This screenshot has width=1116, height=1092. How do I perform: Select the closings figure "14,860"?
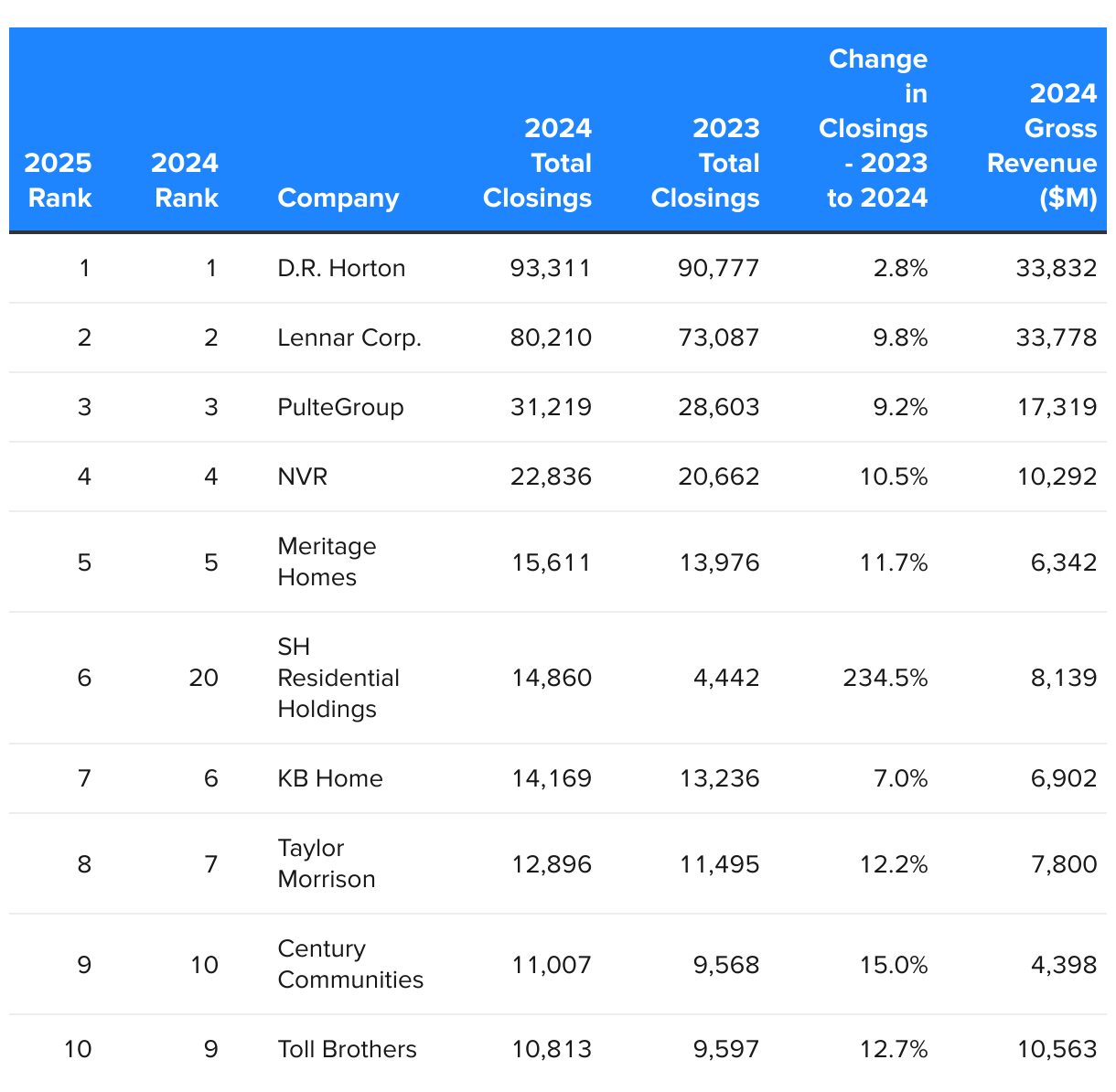(552, 678)
